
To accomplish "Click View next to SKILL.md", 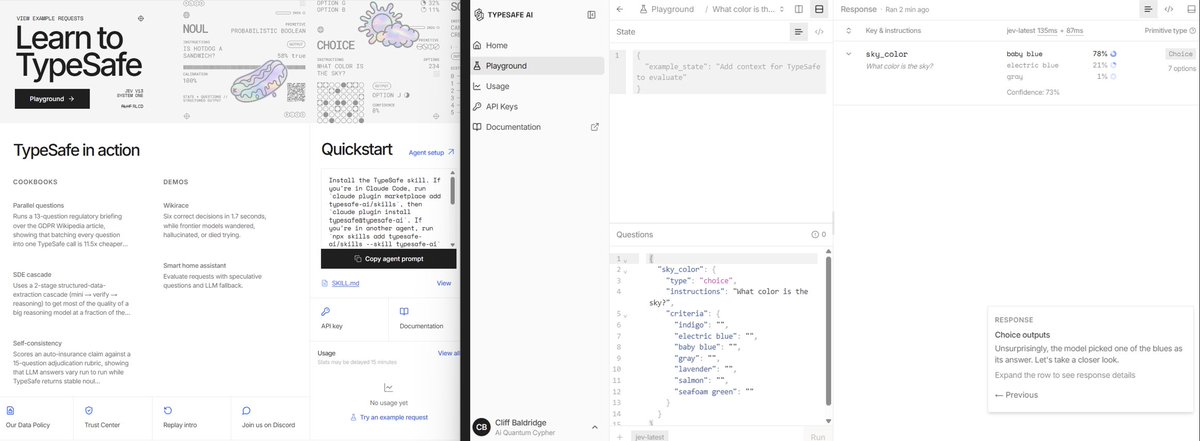I will click(x=444, y=283).
